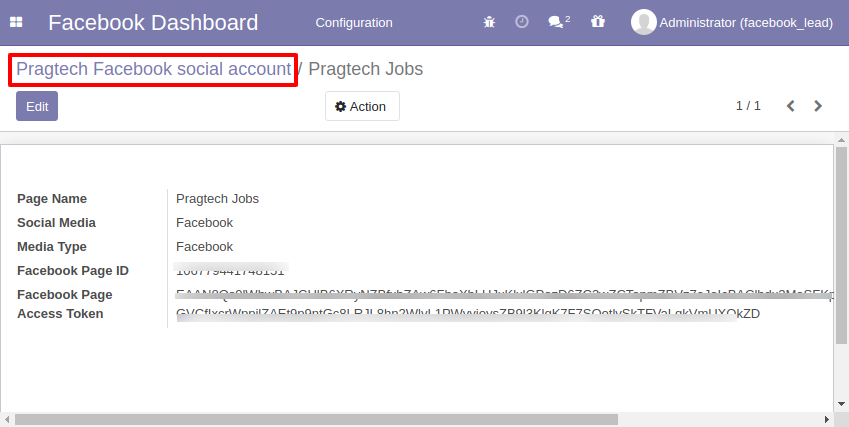Click the Administrator avatar picture
The width and height of the screenshot is (849, 427).
[644, 22]
